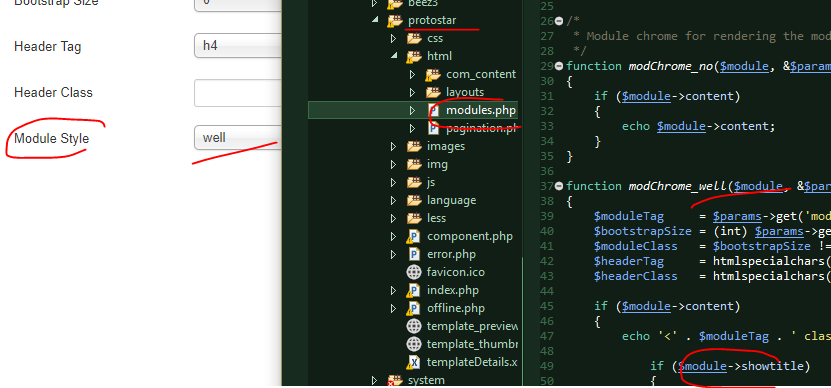
Task: Open the Module Style dropdown showing well
Action: point(237,138)
